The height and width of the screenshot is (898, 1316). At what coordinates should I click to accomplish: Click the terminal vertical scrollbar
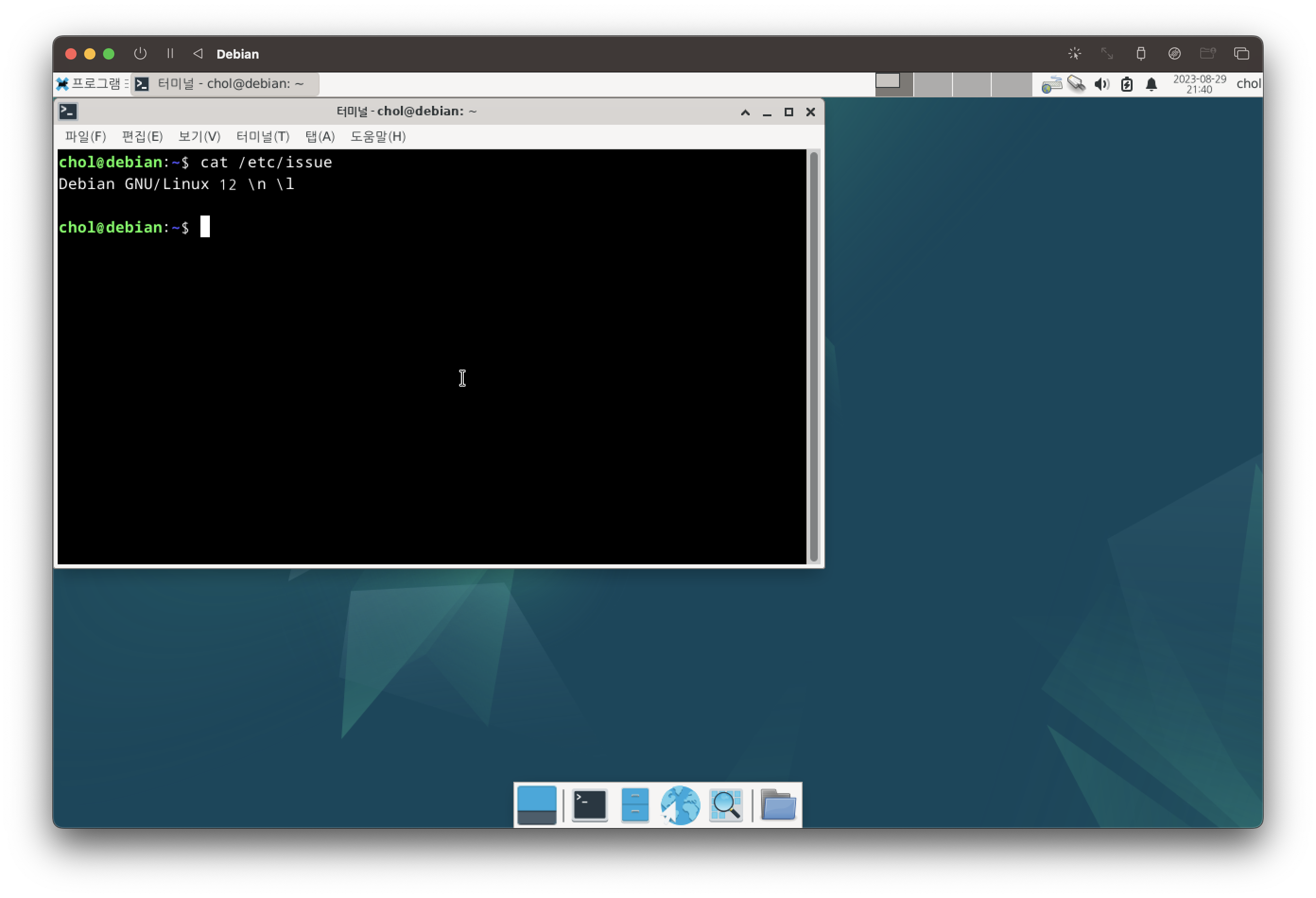point(814,357)
